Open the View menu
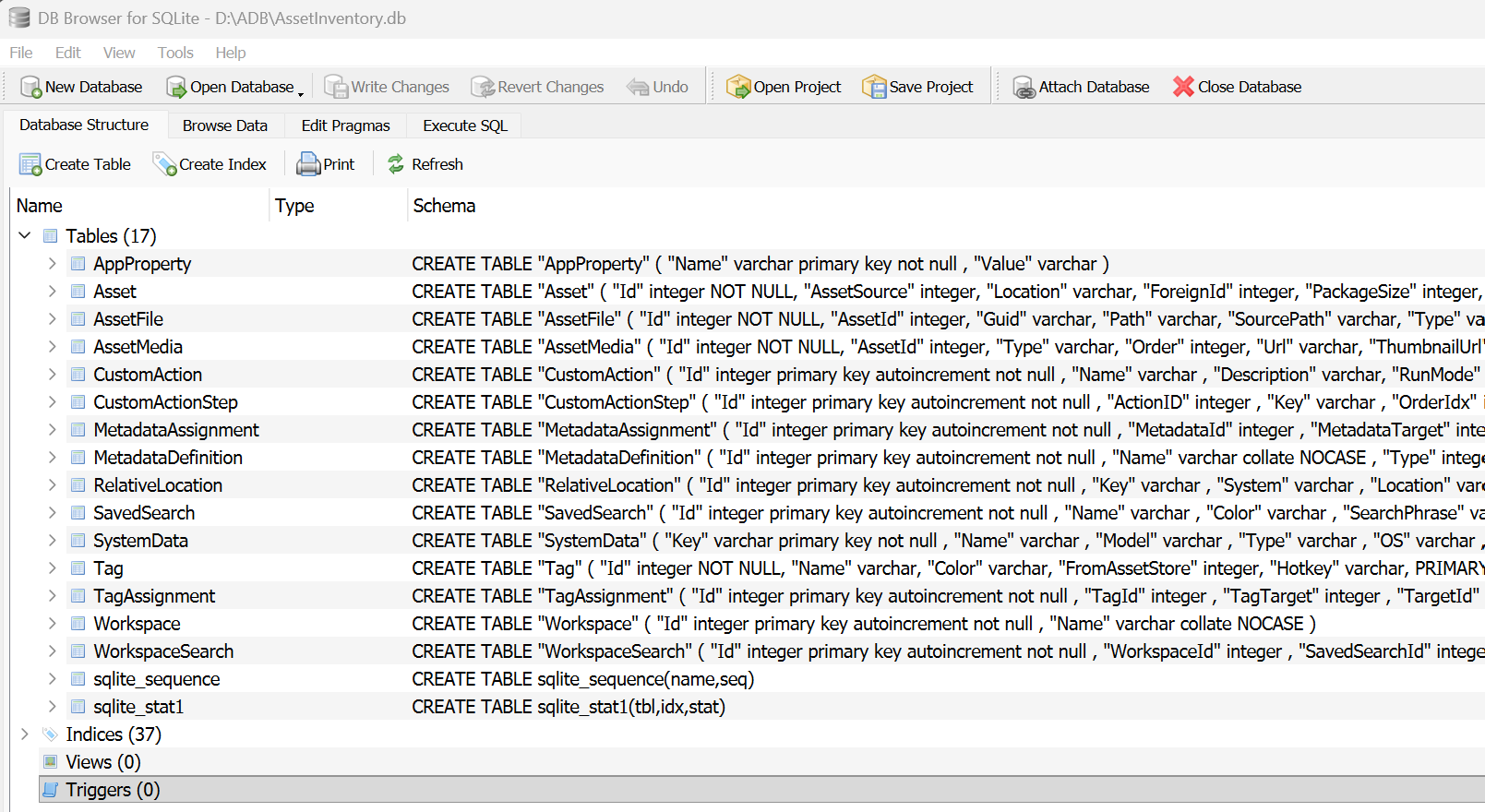The height and width of the screenshot is (812, 1485). [119, 53]
